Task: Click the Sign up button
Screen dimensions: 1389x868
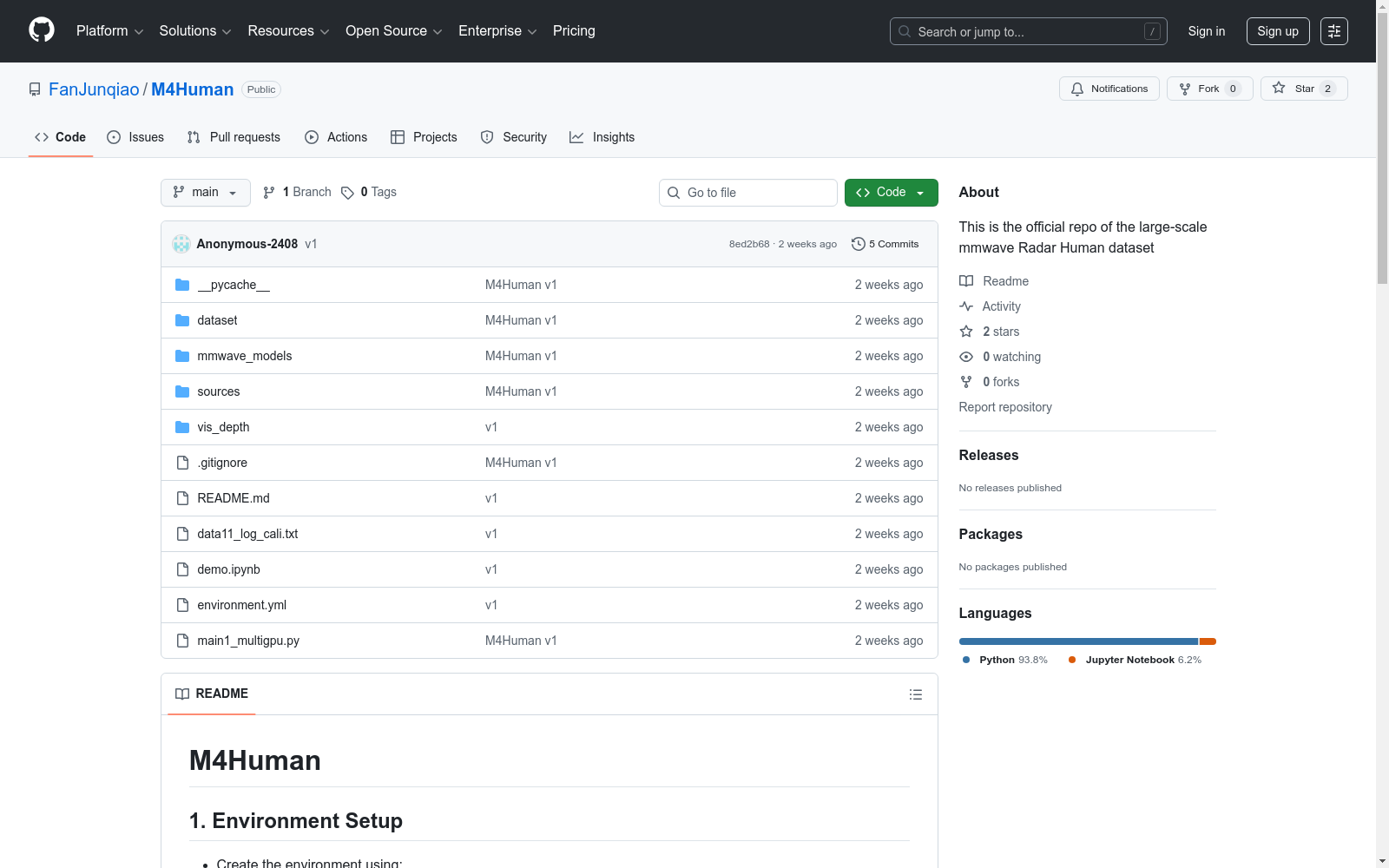Action: 1278,31
